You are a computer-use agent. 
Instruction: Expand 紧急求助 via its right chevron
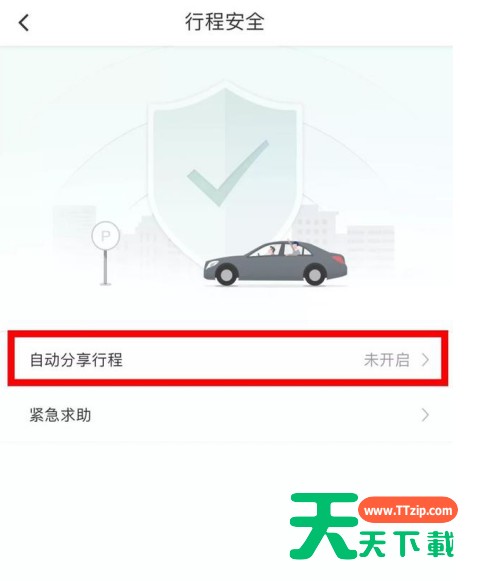pyautogui.click(x=425, y=415)
